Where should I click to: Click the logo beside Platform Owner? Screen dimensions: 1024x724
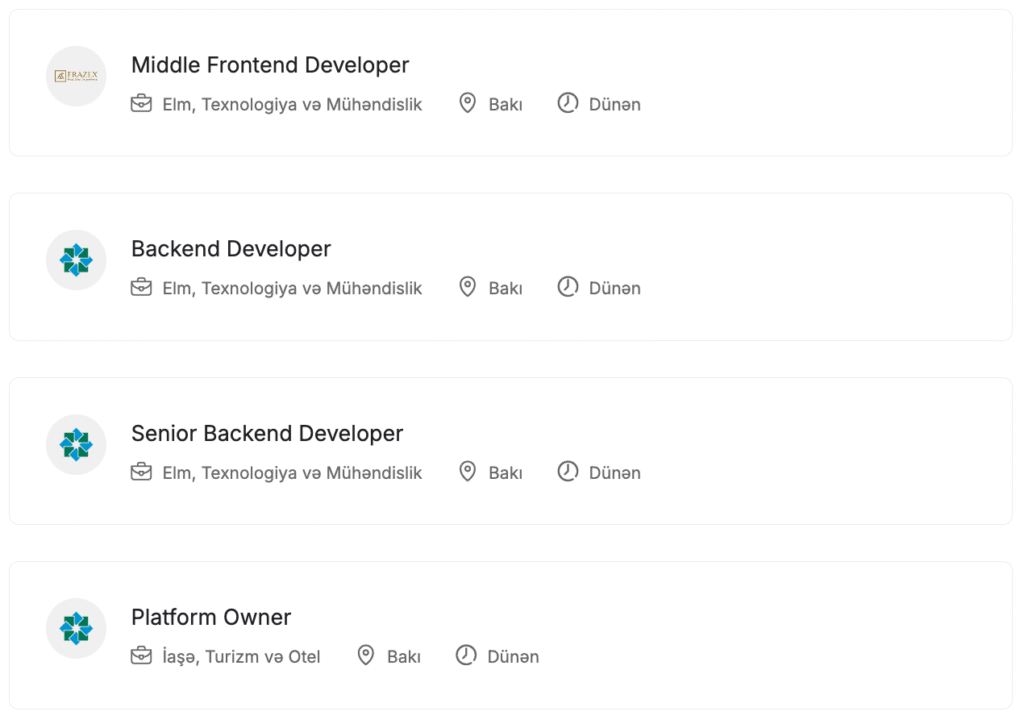coord(76,628)
